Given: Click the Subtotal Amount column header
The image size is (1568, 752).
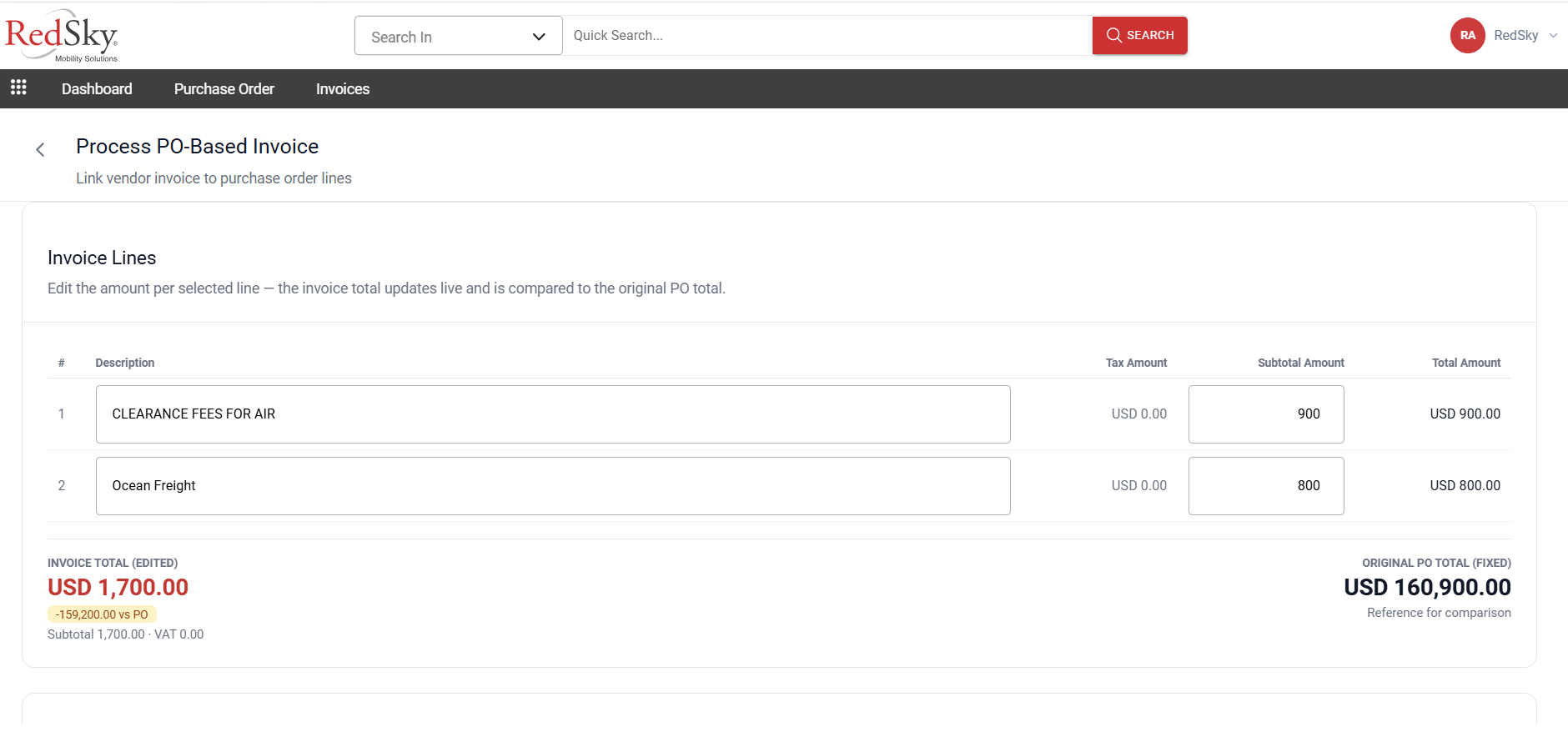Looking at the screenshot, I should coord(1301,363).
